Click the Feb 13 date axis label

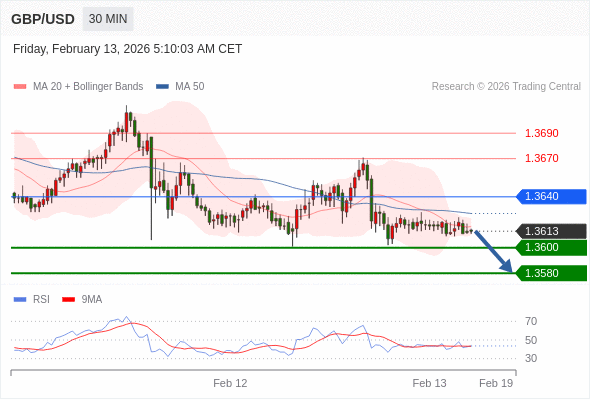point(429,383)
